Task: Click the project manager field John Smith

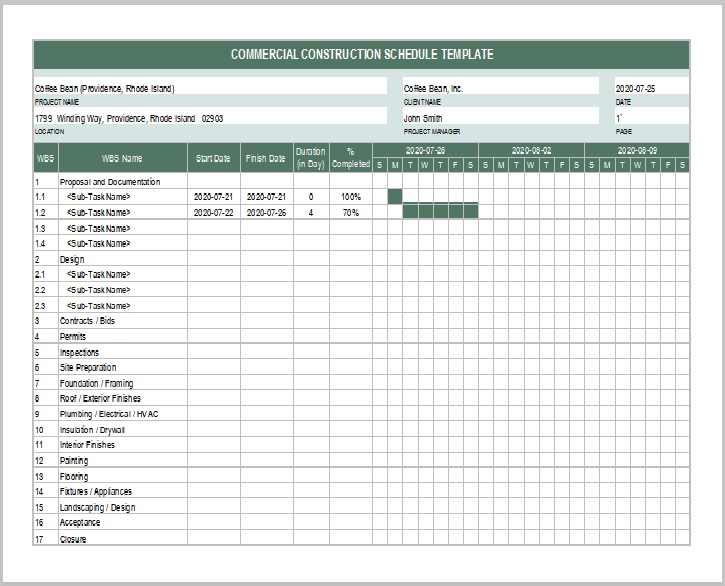Action: tap(501, 116)
